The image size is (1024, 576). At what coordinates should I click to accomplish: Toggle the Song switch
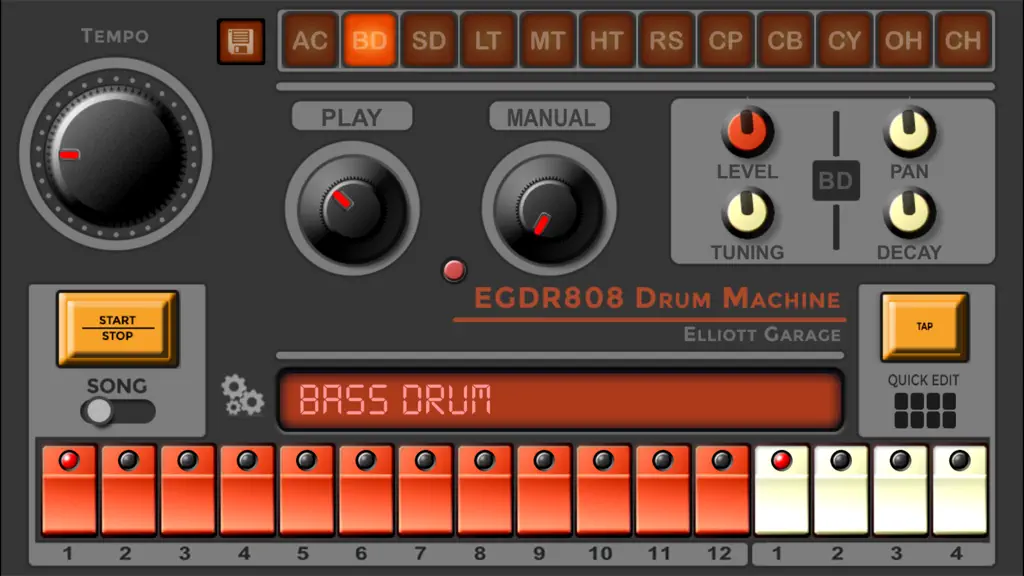(x=118, y=411)
